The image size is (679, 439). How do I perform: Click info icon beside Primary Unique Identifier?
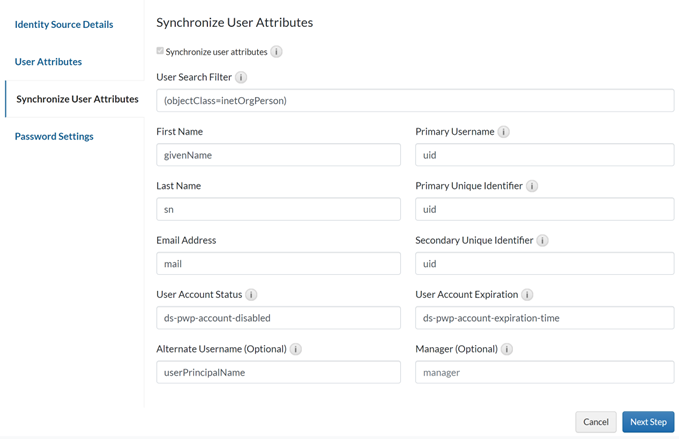point(532,186)
